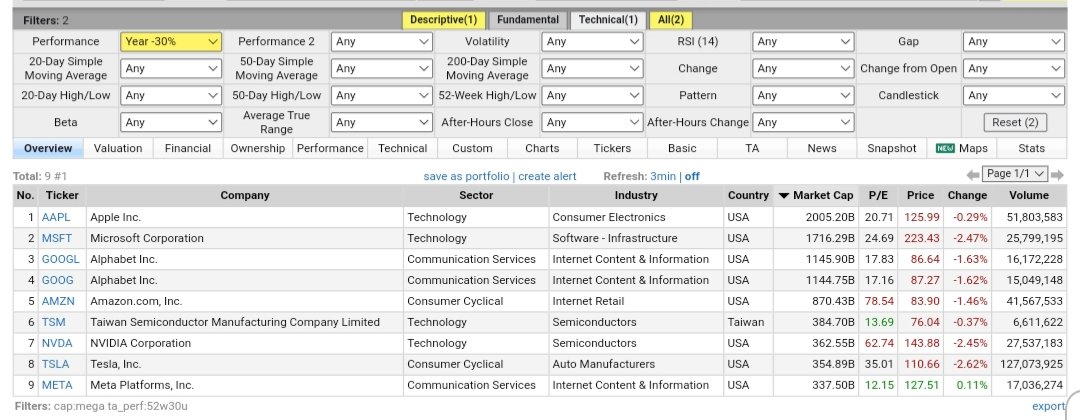Click NVIDIA Corporation company name
The height and width of the screenshot is (420, 1080).
[x=141, y=343]
